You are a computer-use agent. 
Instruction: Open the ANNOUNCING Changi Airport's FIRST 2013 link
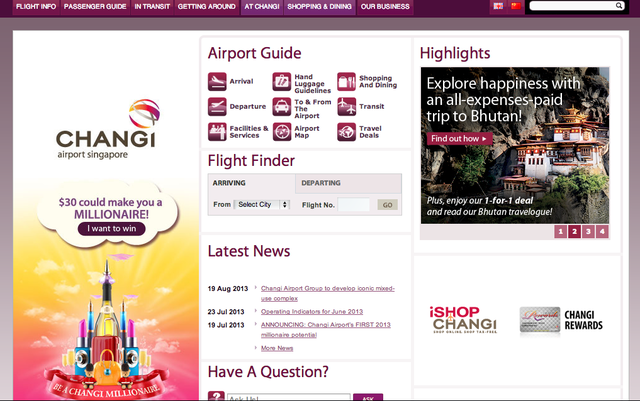coord(326,330)
